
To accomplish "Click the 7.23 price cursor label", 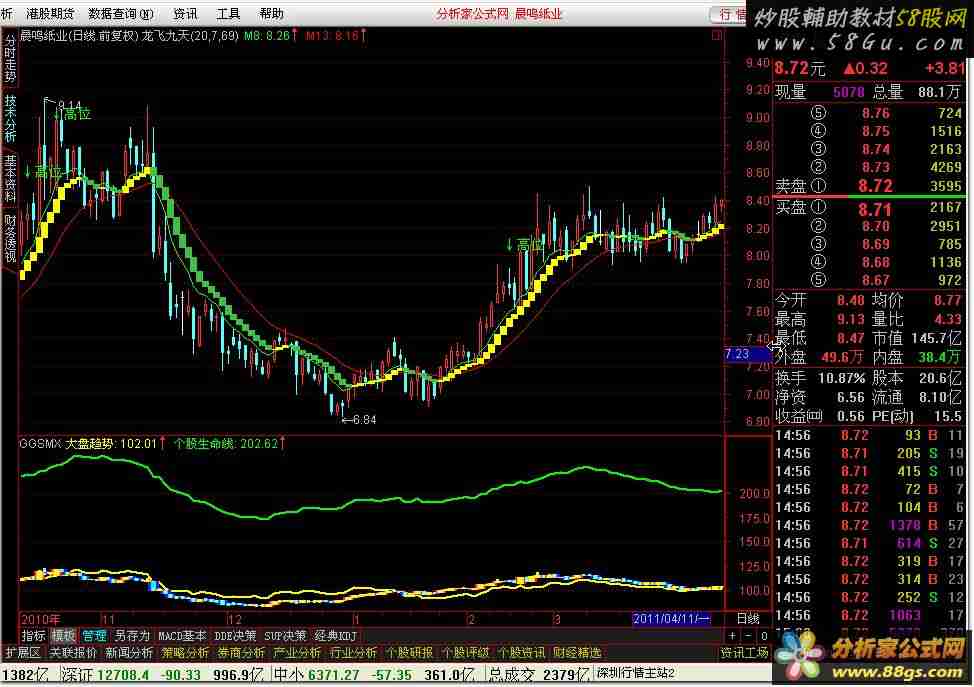I will 748,354.
